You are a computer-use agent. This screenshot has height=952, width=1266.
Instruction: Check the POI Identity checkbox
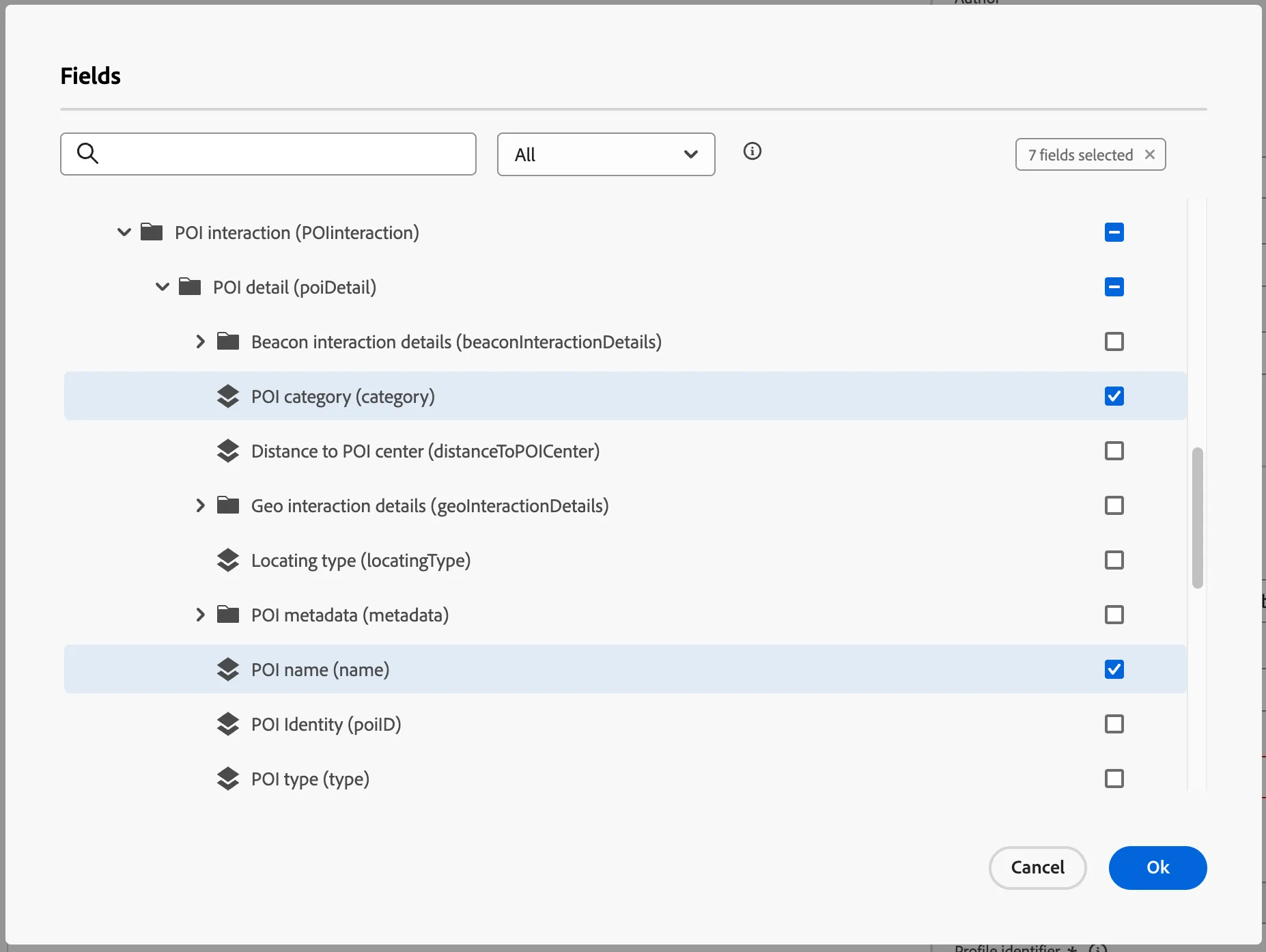coord(1114,724)
